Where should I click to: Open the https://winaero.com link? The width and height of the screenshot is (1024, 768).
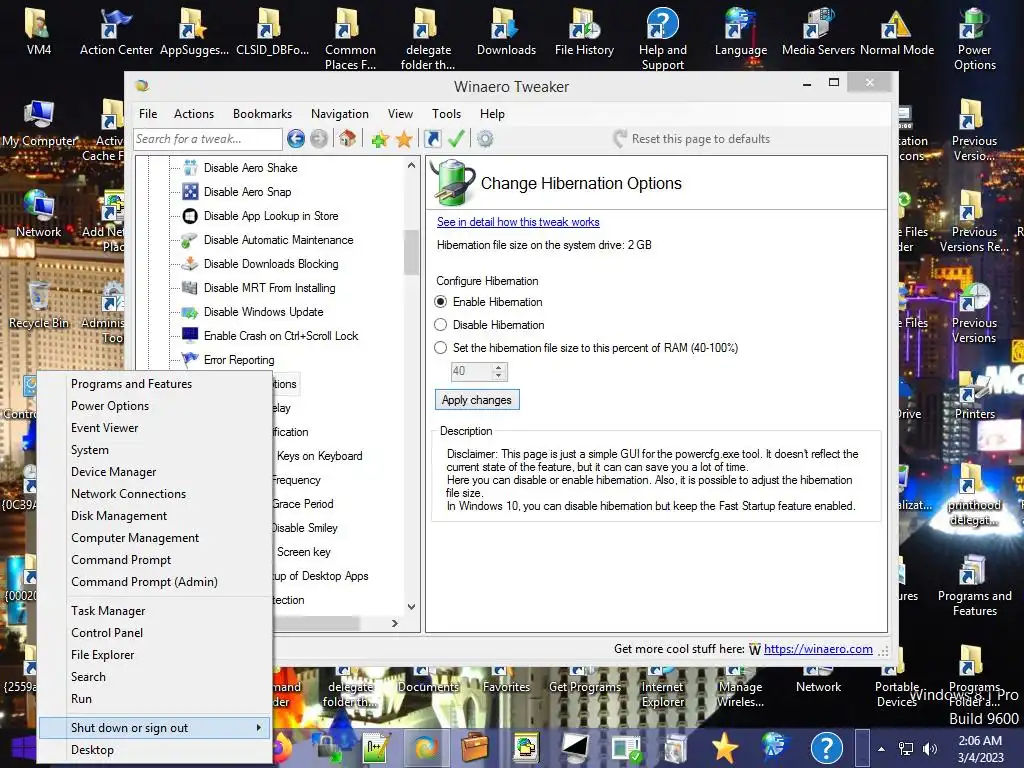pos(818,648)
